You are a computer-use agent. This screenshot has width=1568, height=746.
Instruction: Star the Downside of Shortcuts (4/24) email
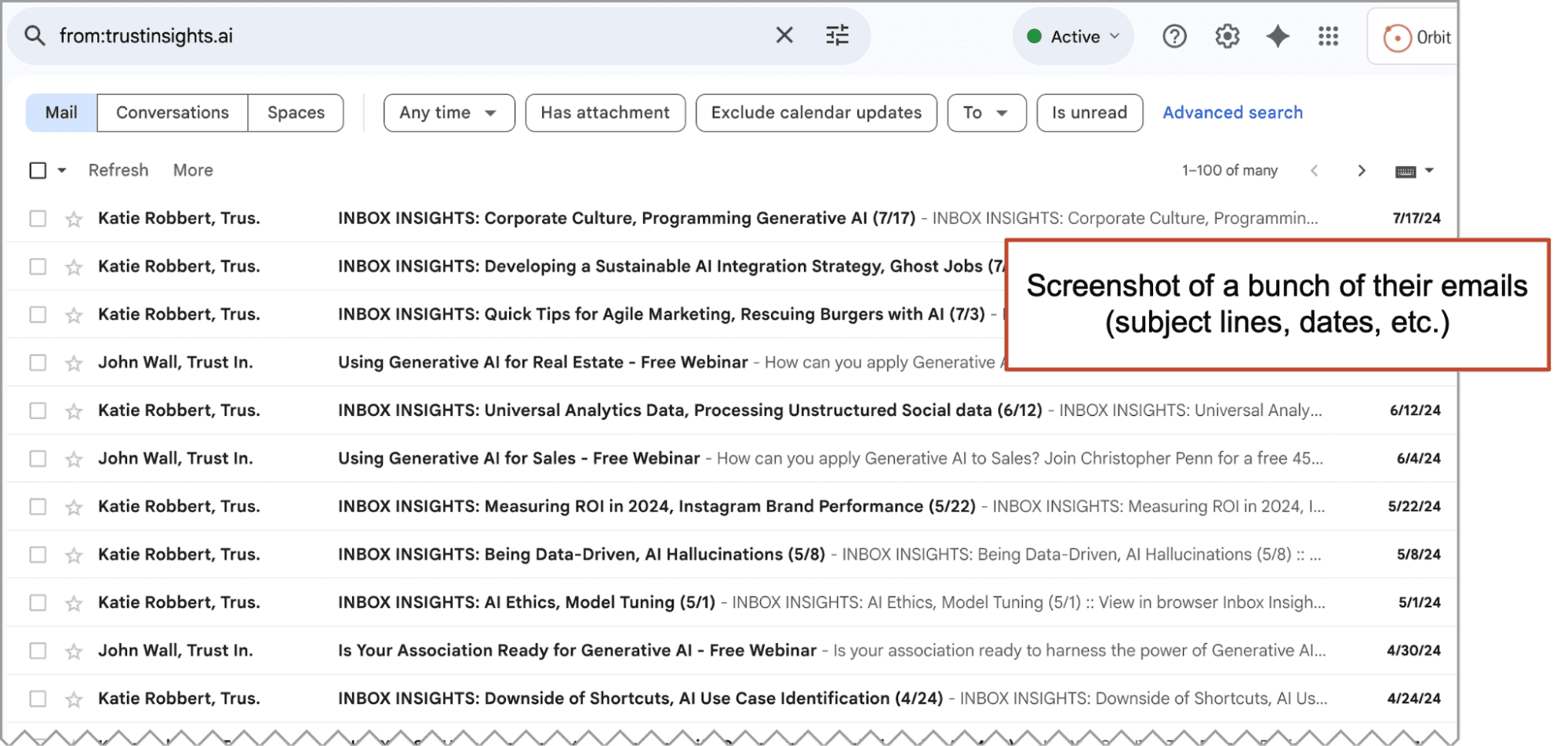[74, 699]
